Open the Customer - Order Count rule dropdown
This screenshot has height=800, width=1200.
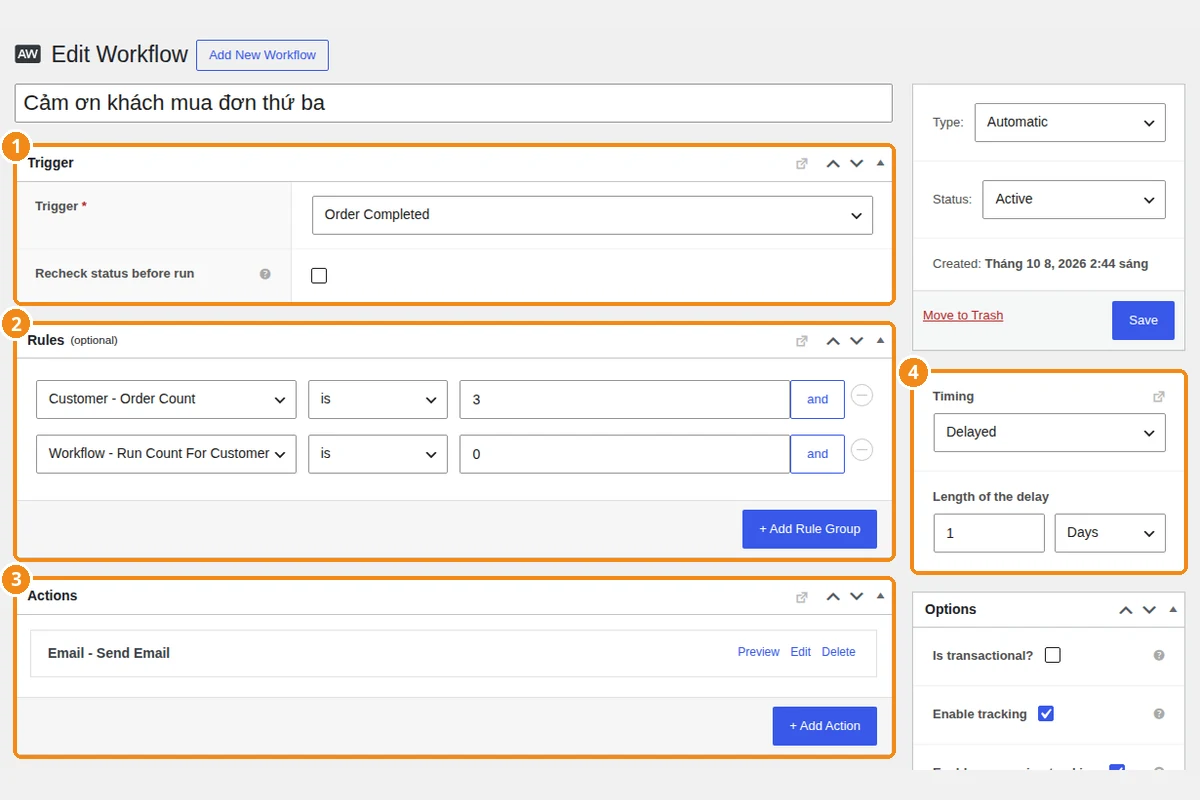(x=166, y=399)
